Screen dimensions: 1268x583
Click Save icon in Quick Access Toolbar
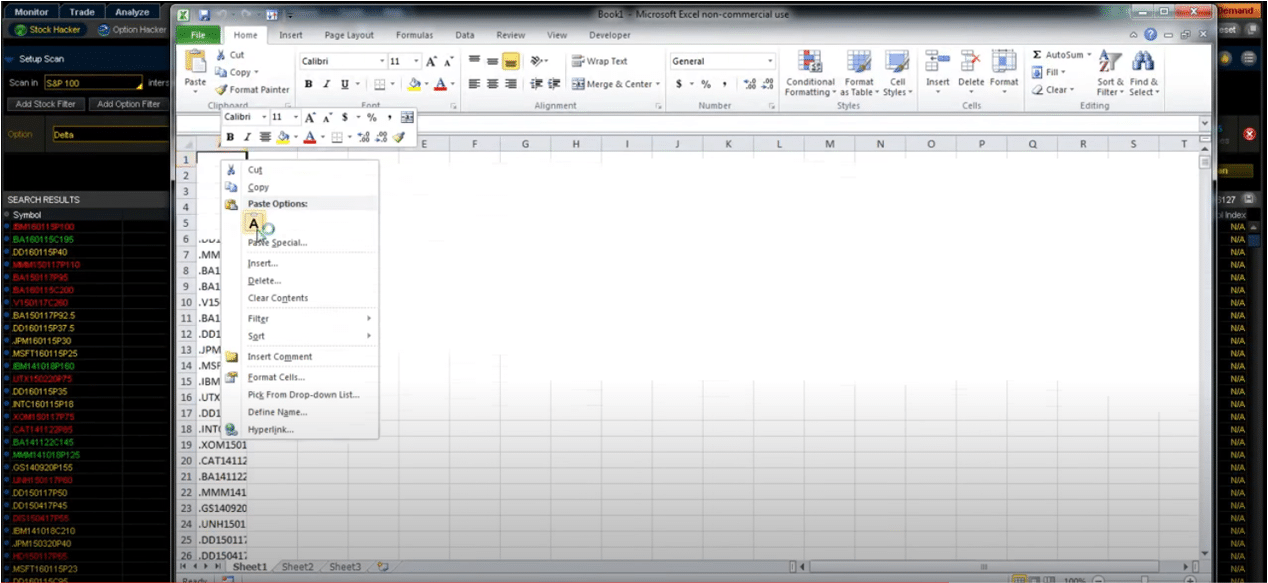coord(204,16)
